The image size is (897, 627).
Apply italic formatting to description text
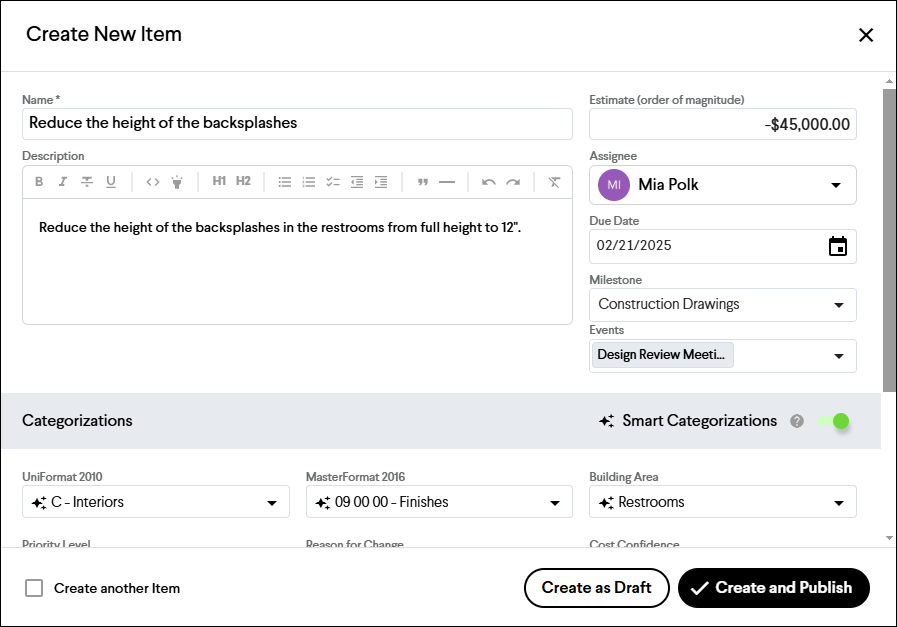tap(63, 182)
